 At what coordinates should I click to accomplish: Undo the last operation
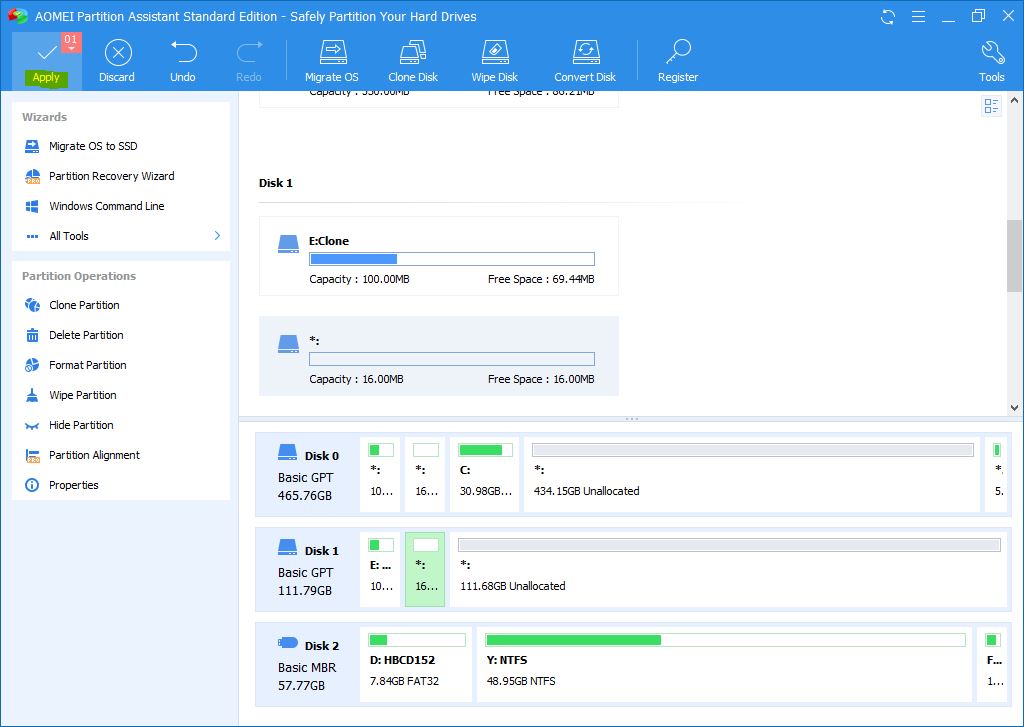pos(183,61)
